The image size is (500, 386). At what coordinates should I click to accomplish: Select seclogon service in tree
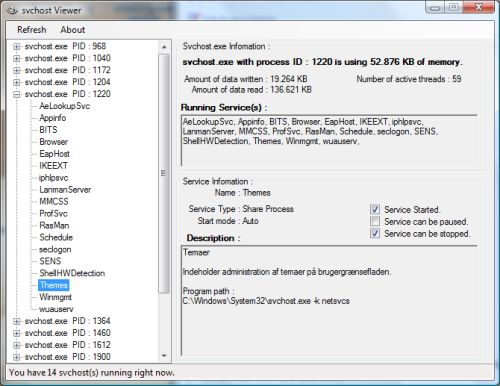(55, 249)
